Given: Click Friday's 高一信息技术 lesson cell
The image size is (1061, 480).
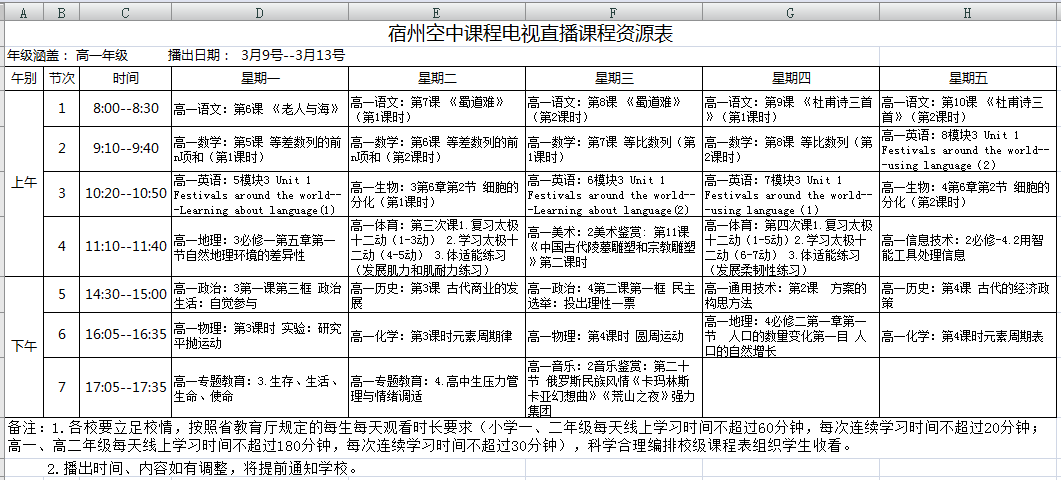Looking at the screenshot, I should pos(967,247).
